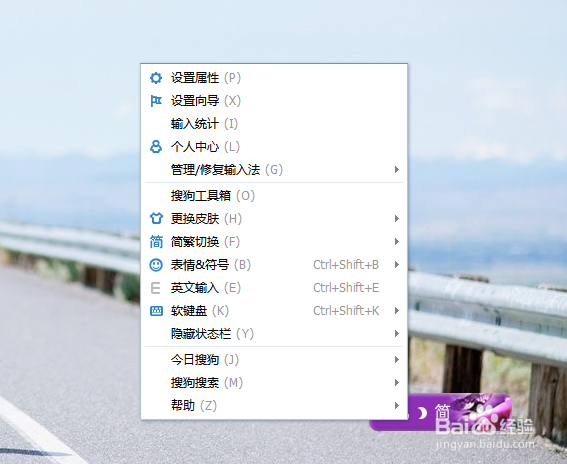Open 搜狗工具箱 (O) from the menu
Image resolution: width=567 pixels, height=464 pixels.
pos(274,196)
